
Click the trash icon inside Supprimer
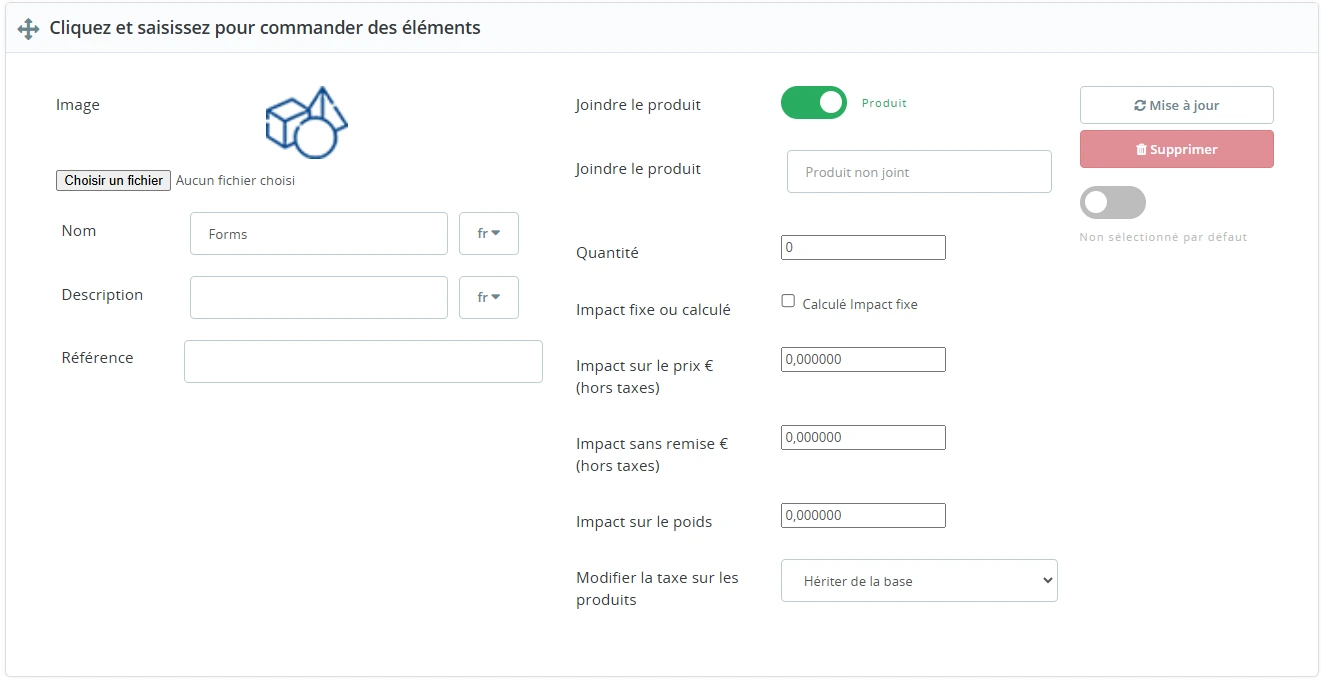[x=1142, y=148]
